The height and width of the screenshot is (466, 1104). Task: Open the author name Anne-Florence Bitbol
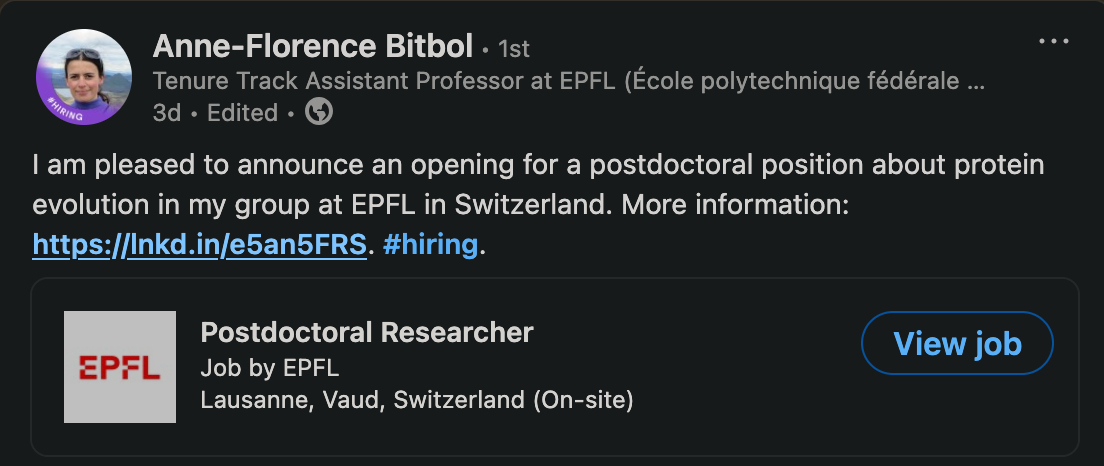click(x=311, y=45)
